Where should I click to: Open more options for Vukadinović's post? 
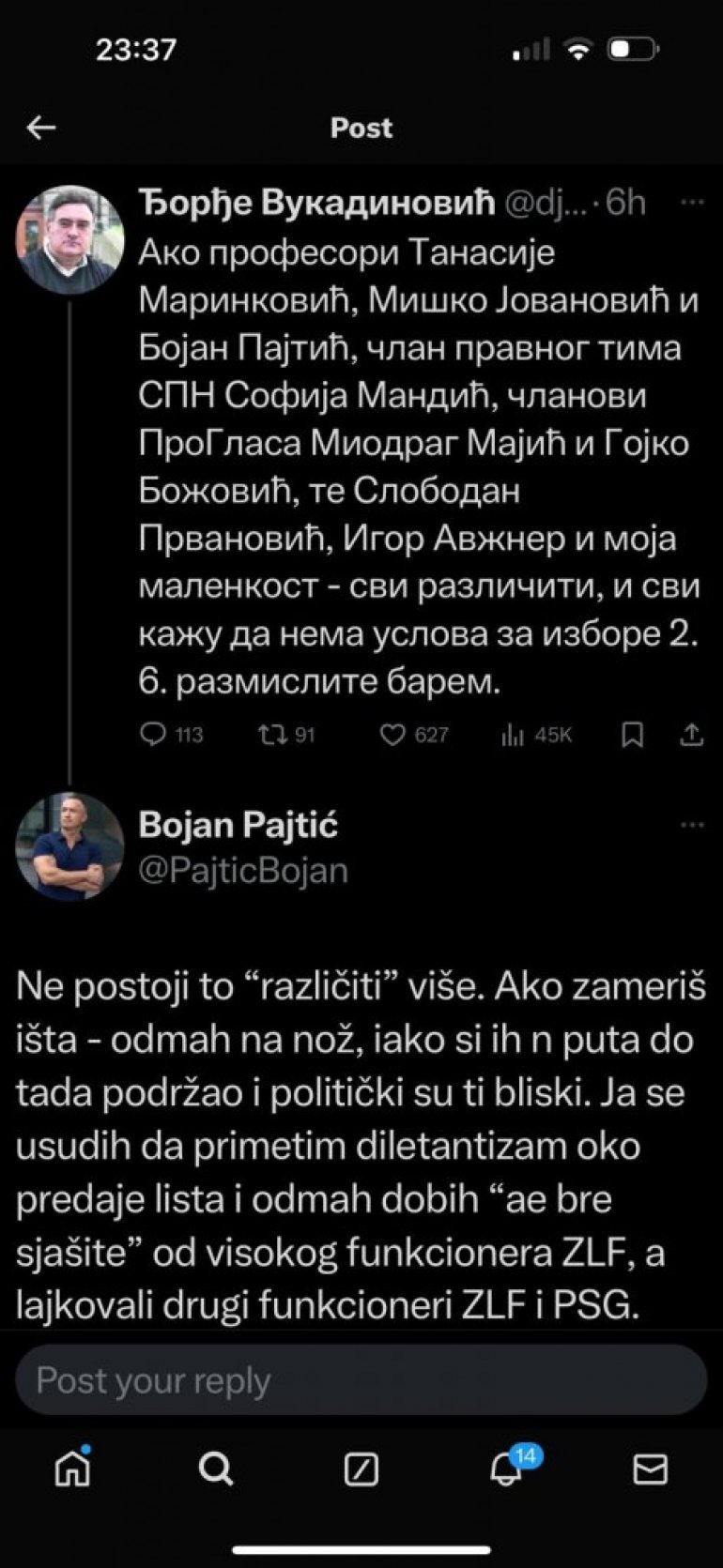point(692,203)
